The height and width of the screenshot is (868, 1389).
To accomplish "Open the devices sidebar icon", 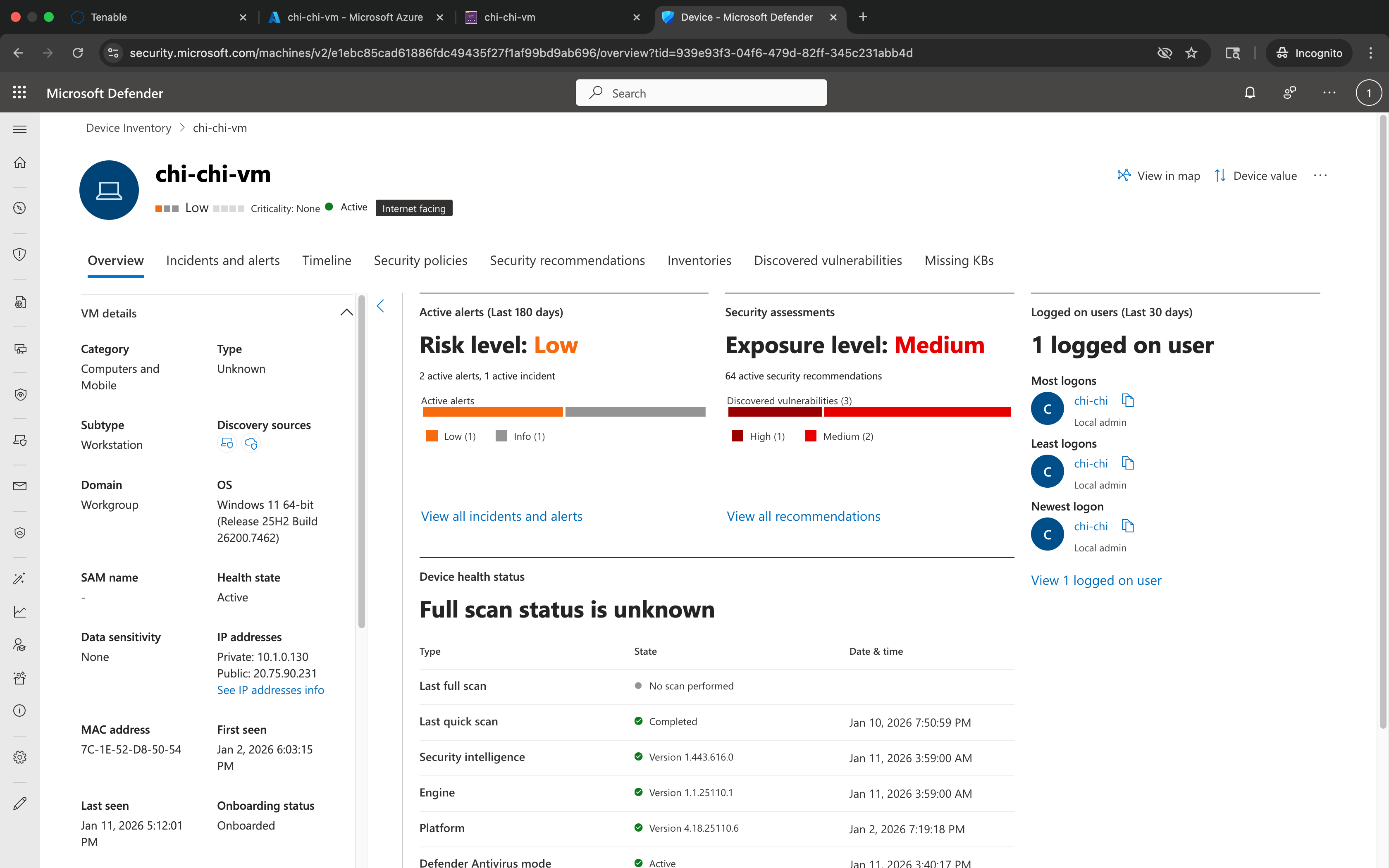I will tap(19, 348).
